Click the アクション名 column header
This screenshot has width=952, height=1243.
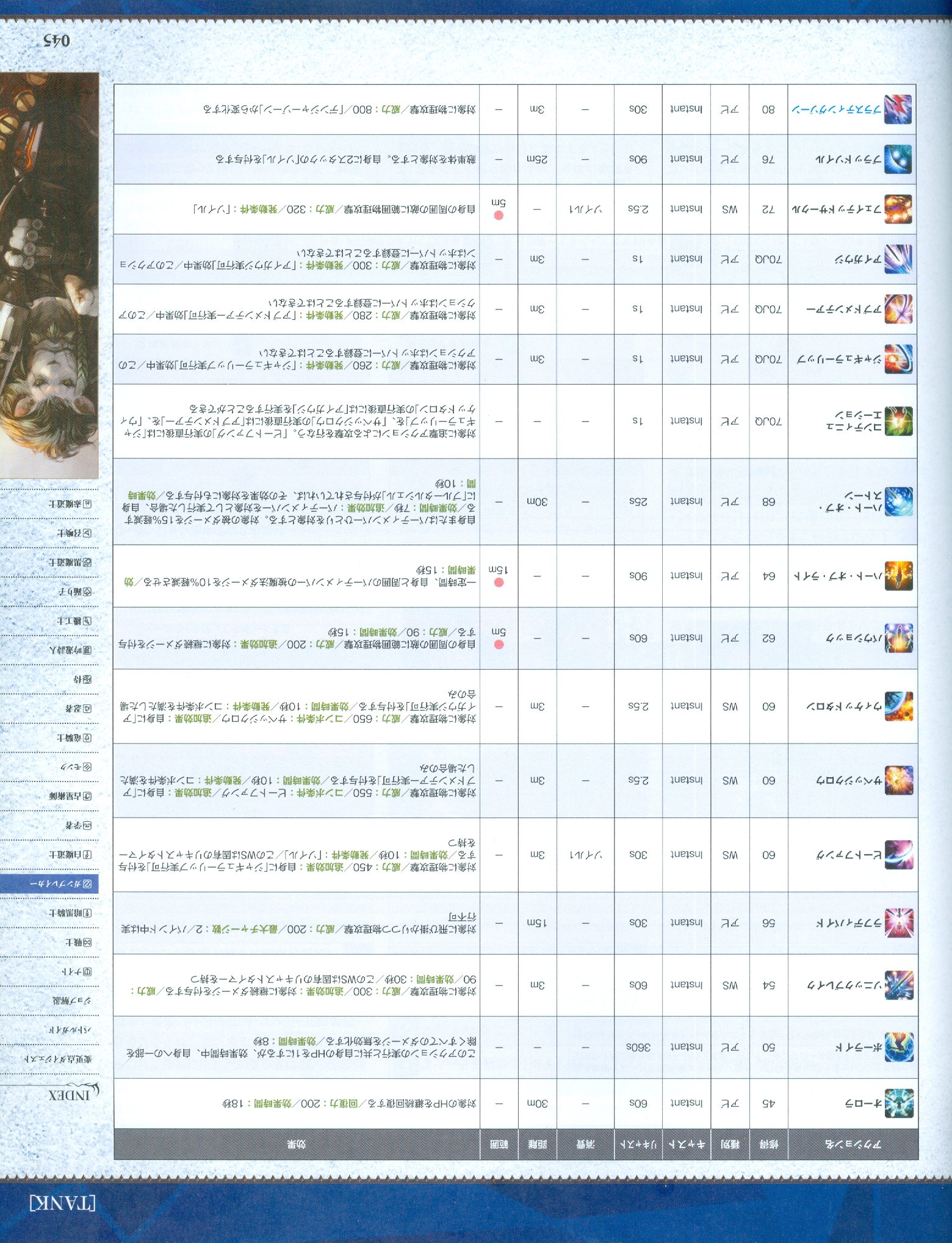point(853,1144)
